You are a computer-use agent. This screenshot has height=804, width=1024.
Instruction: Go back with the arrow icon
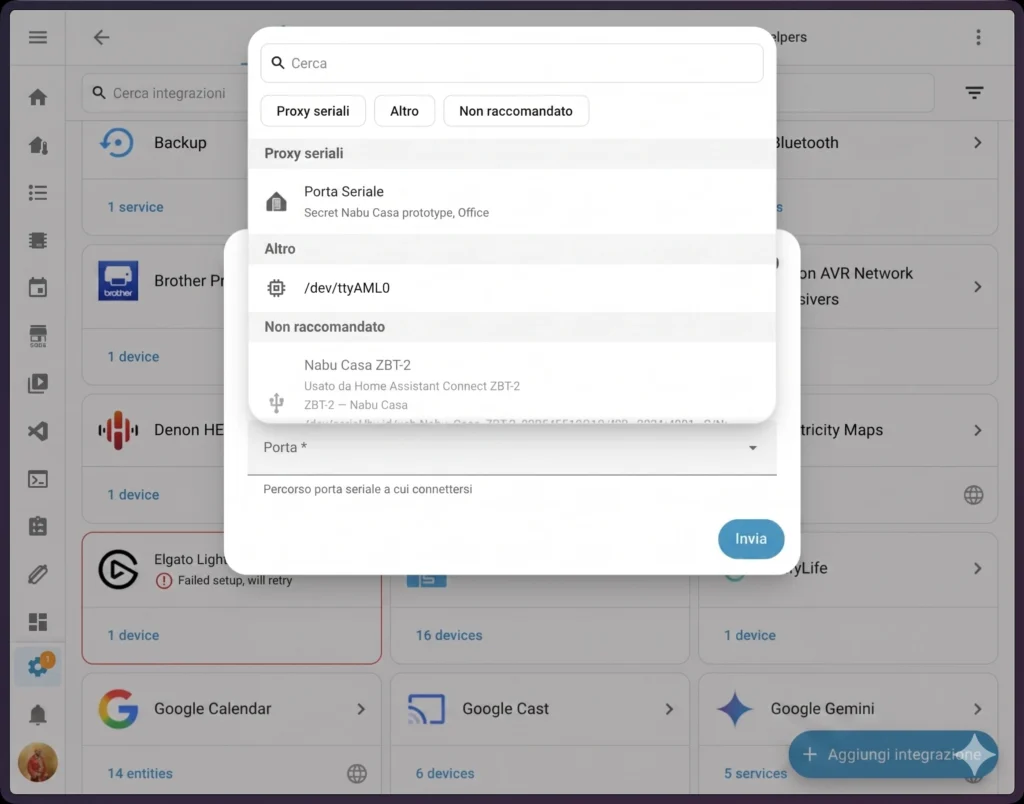click(x=101, y=37)
